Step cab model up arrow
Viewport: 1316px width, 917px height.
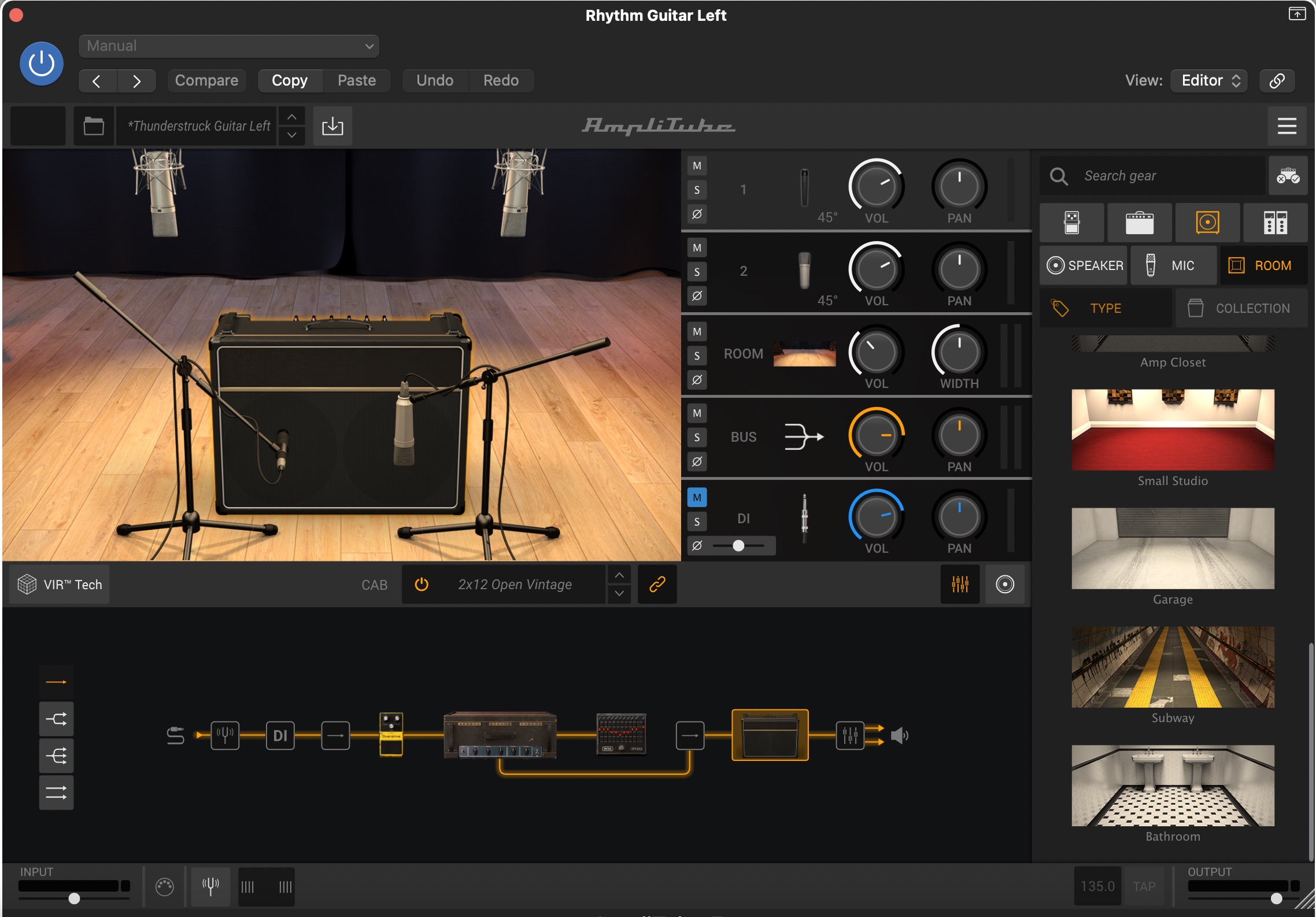[x=619, y=575]
